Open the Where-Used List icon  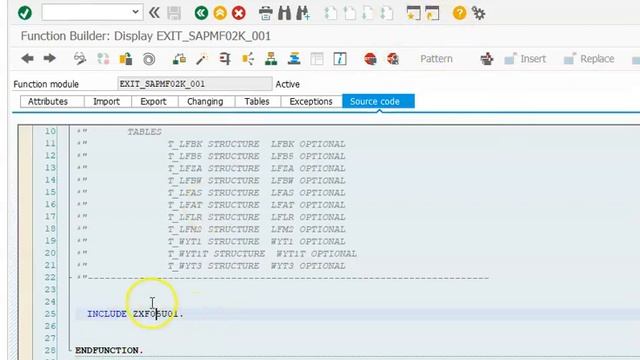248,59
